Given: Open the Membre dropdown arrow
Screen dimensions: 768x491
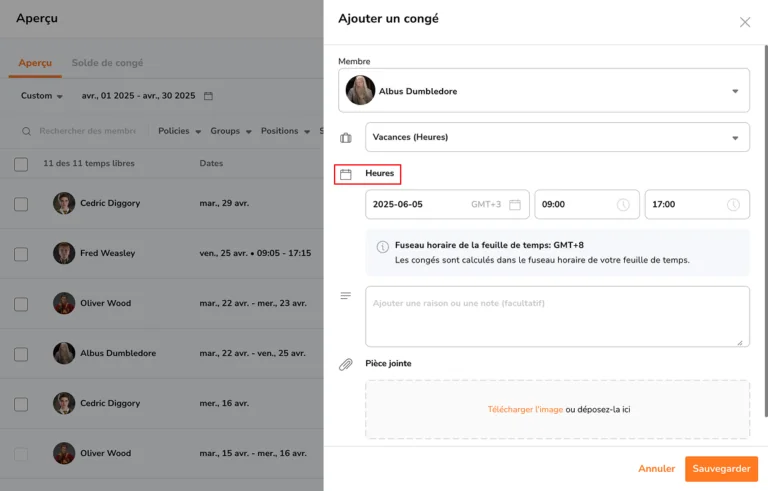Looking at the screenshot, I should pyautogui.click(x=735, y=91).
